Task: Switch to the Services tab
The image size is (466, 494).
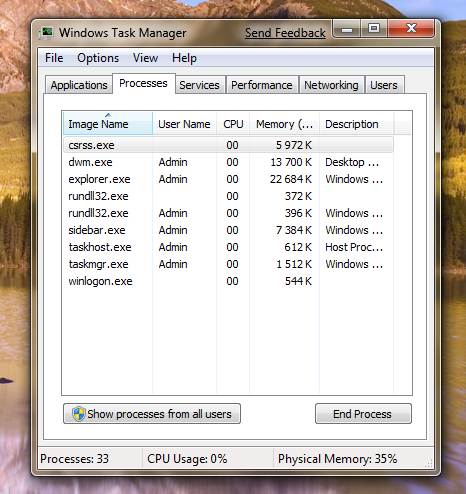Action: [x=199, y=85]
